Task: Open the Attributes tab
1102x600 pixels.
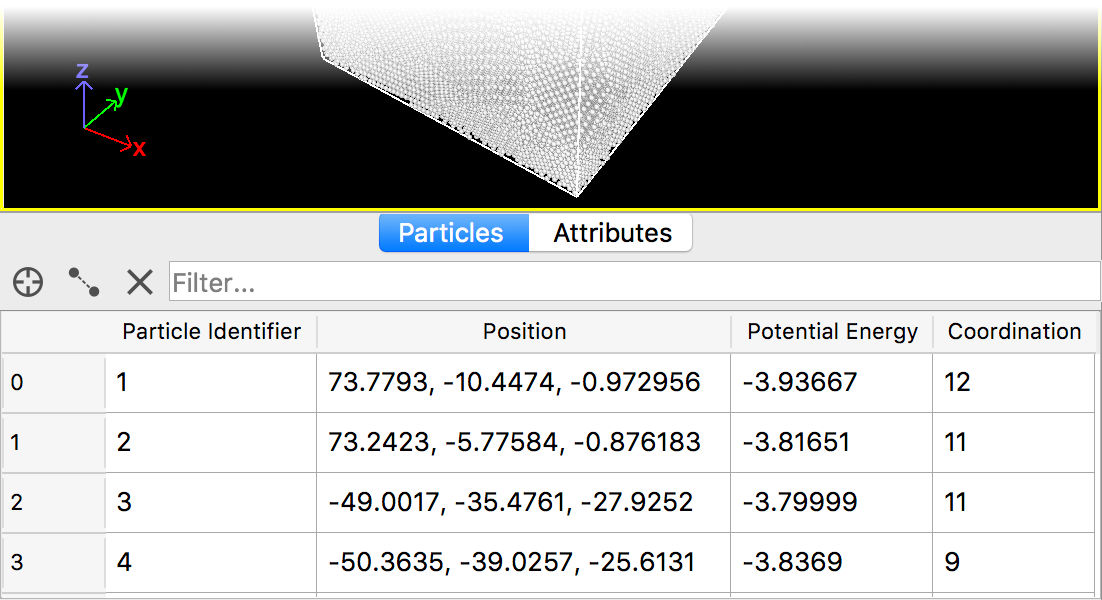Action: point(612,233)
